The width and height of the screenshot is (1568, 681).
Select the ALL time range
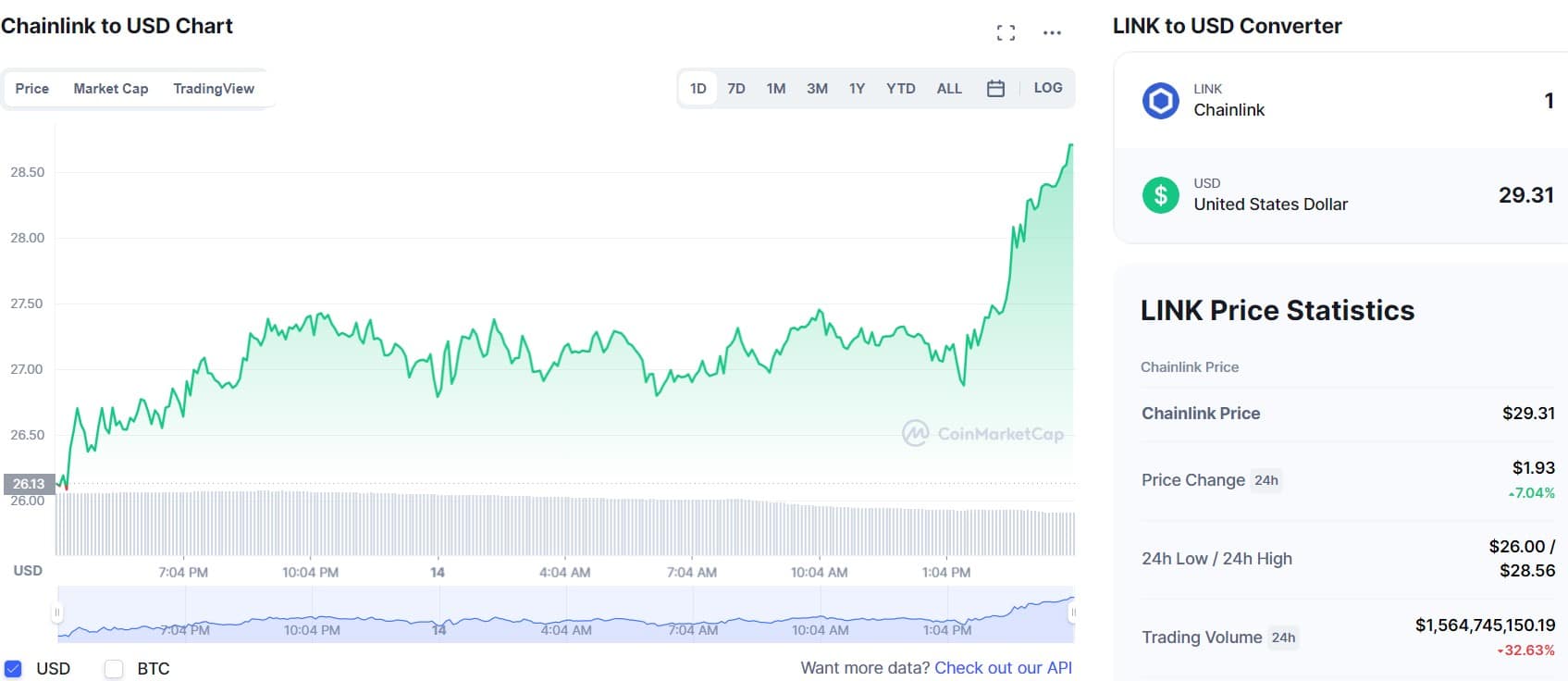coord(949,89)
